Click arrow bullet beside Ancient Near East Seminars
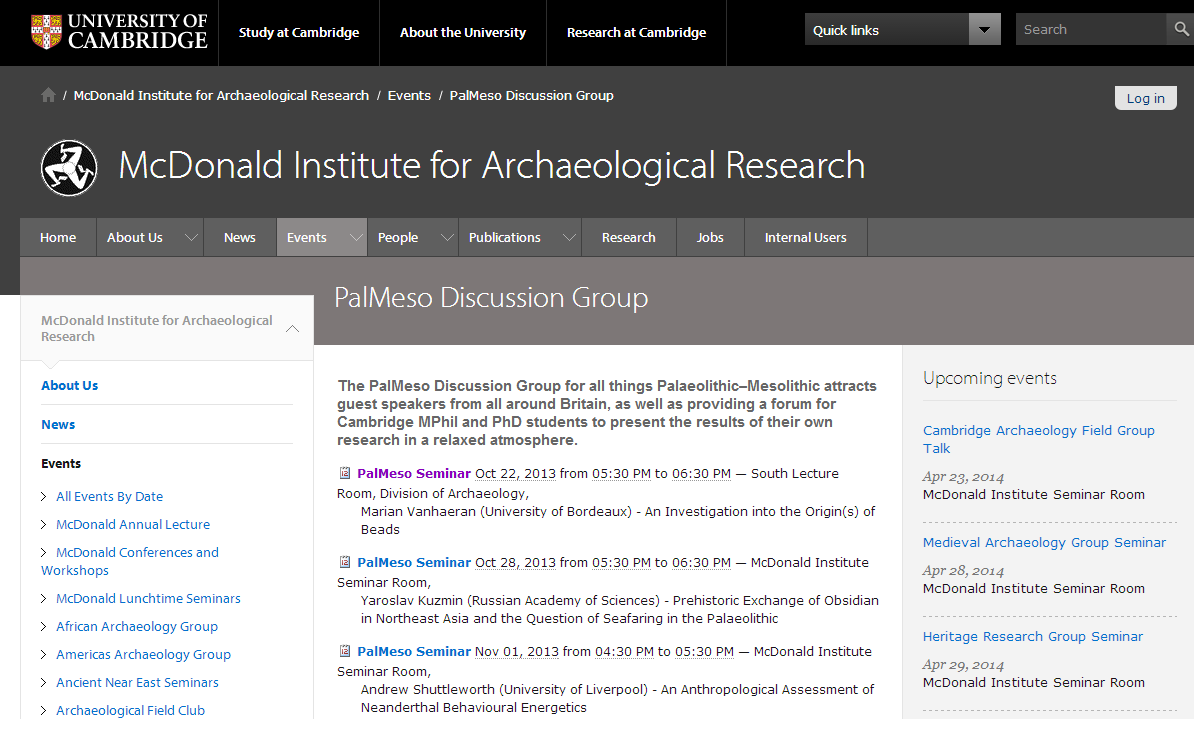This screenshot has height=730, width=1194. pyautogui.click(x=44, y=683)
